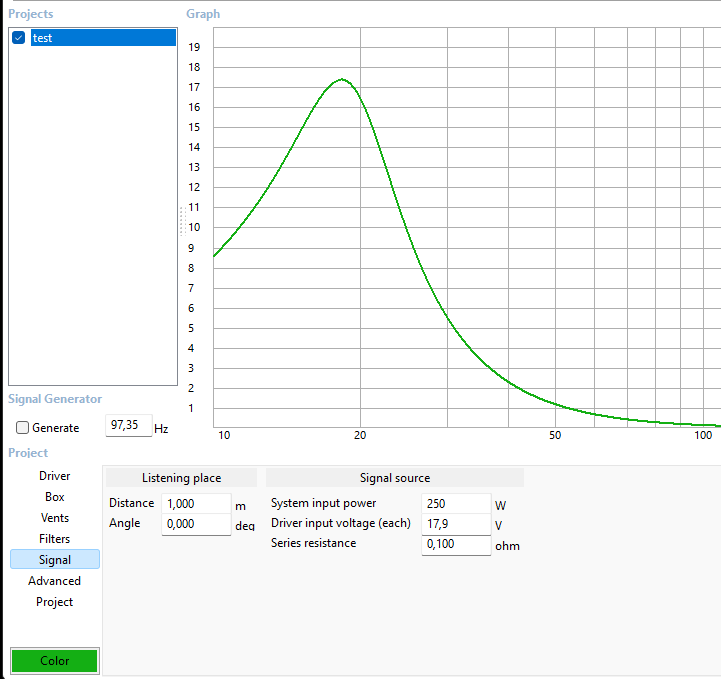Go to the Filters tab

(55, 539)
